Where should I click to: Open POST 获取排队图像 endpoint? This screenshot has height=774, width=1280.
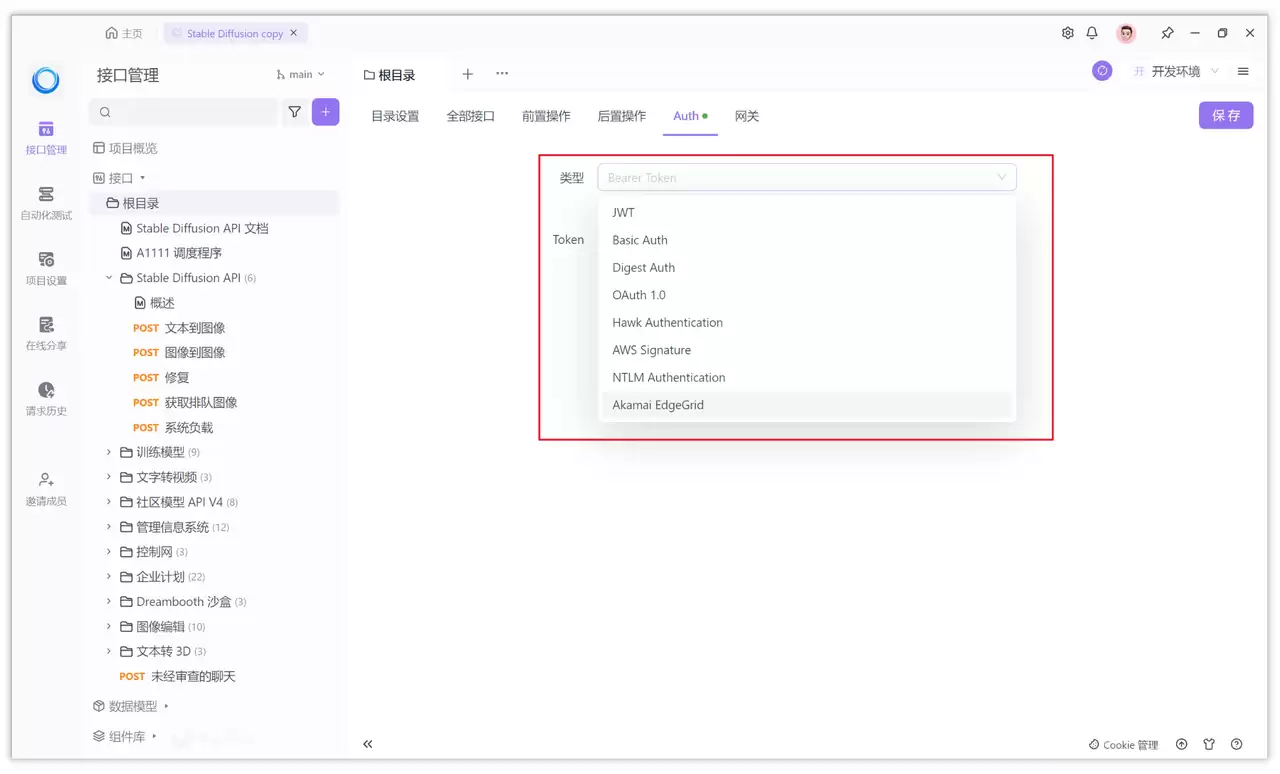point(185,403)
